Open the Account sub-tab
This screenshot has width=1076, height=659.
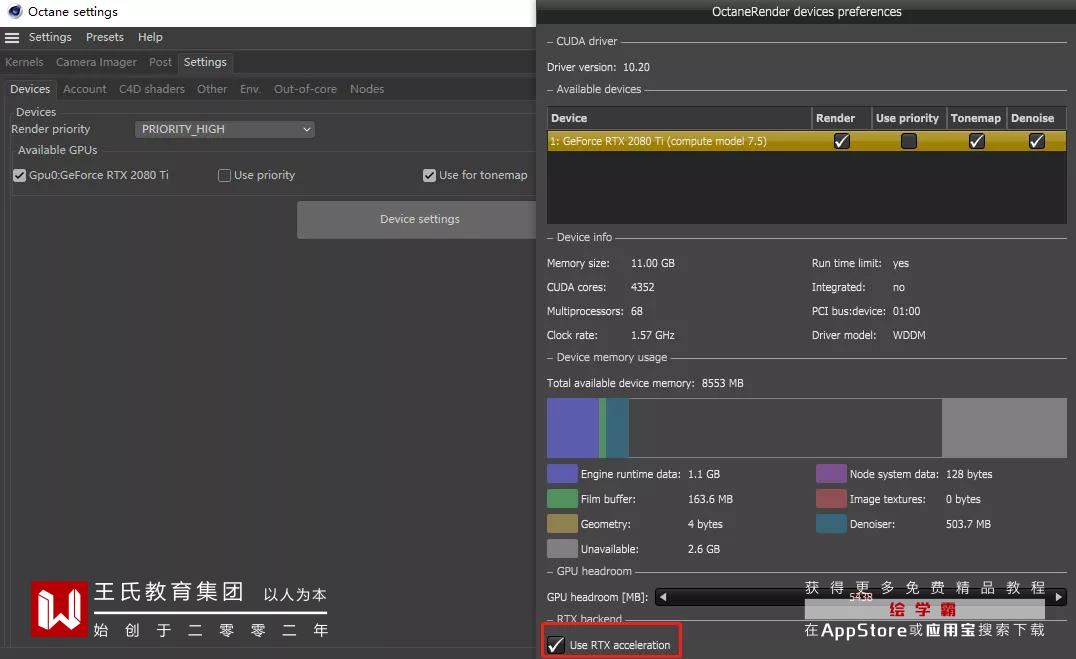point(84,89)
